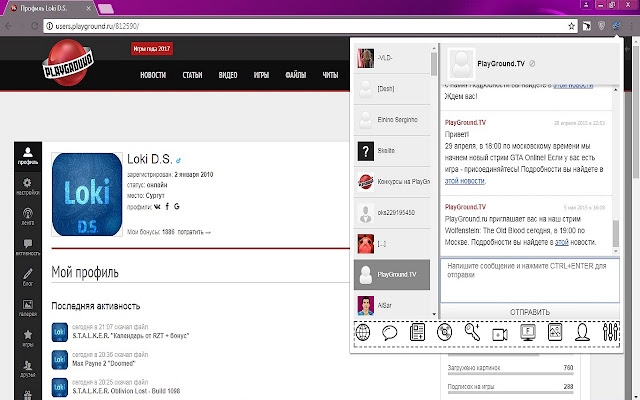Bookmark page with the star icon

tap(571, 26)
